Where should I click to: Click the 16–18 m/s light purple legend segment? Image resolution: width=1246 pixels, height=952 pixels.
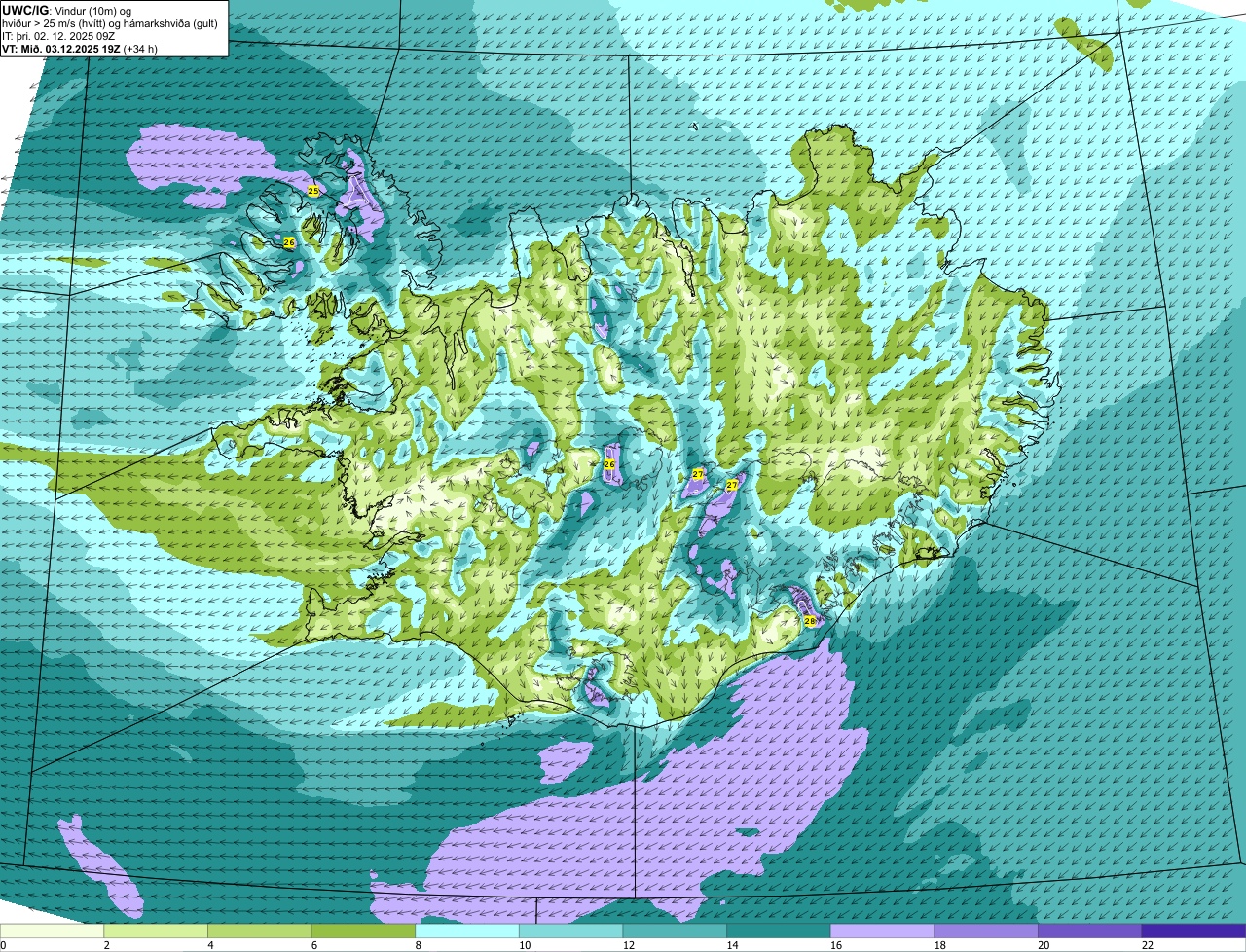click(x=882, y=932)
